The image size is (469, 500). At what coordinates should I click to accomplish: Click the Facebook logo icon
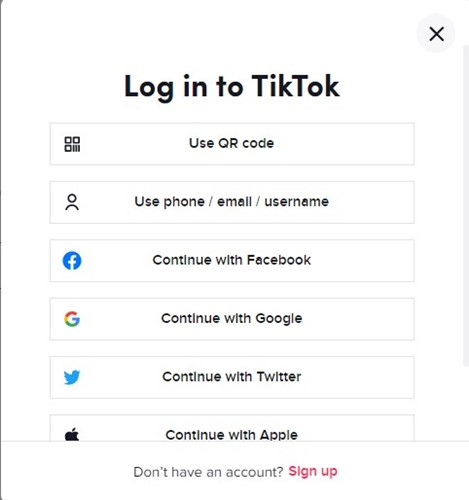point(72,261)
